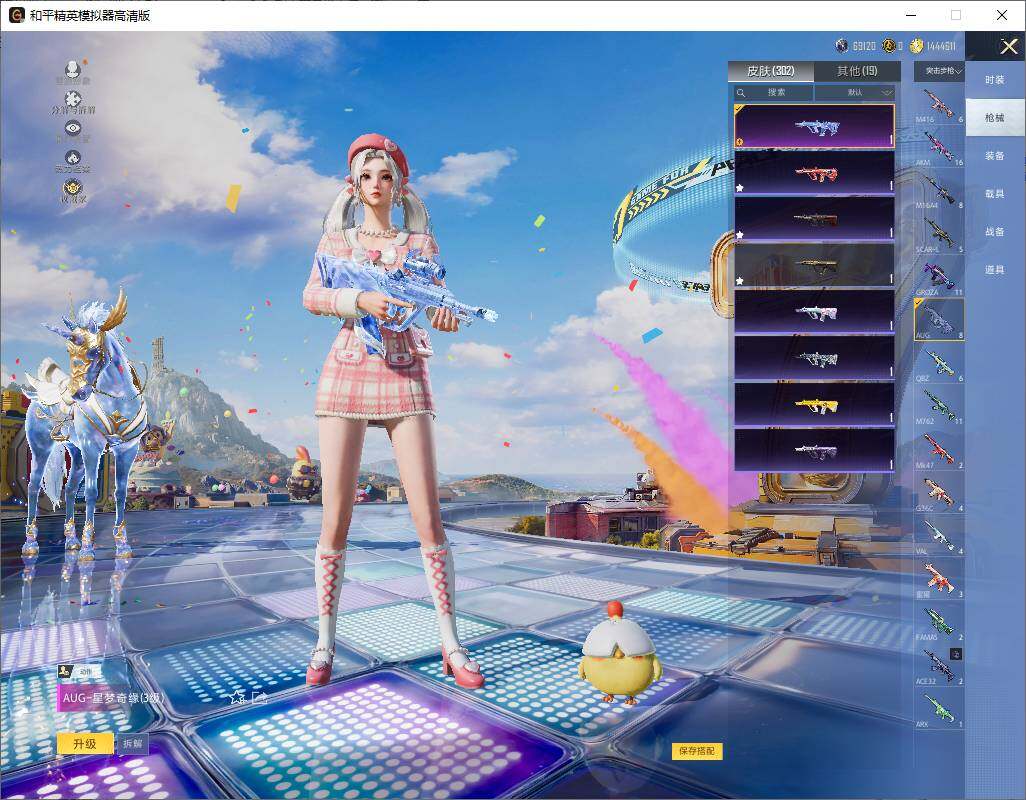Select the M16A4 weapon icon
The width and height of the screenshot is (1026, 800).
pos(939,190)
